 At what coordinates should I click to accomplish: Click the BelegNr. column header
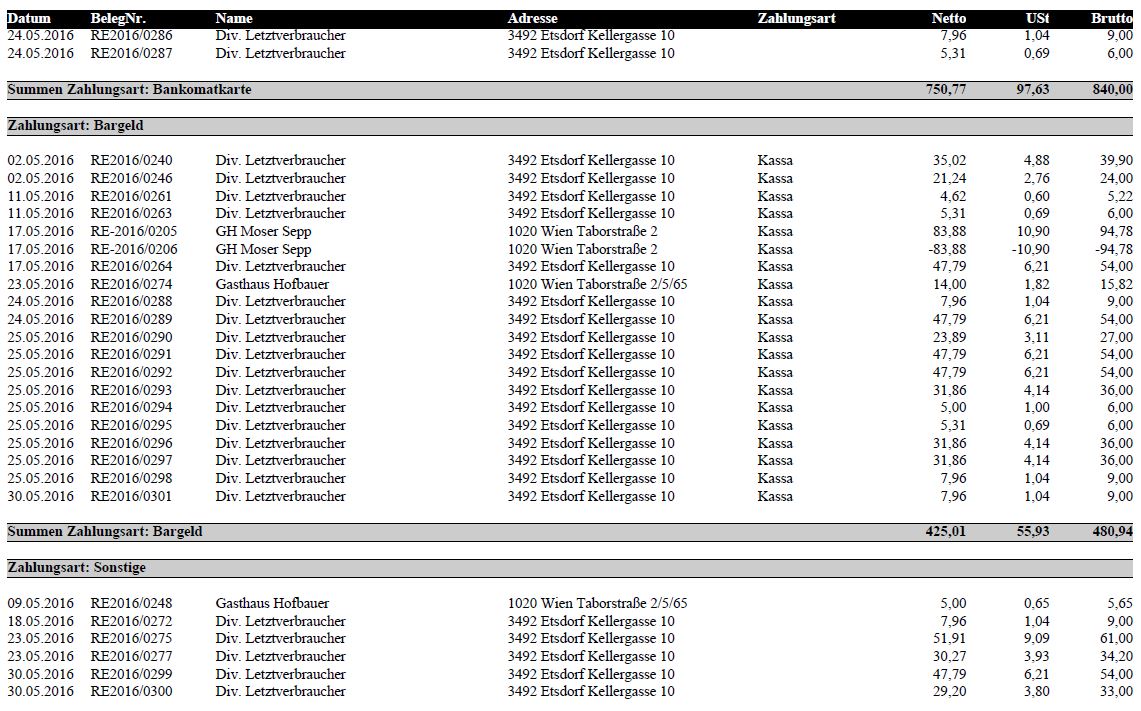point(118,18)
